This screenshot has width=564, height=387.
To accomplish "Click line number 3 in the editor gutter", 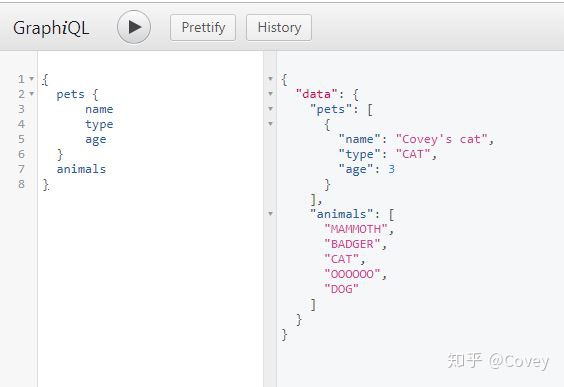I will coord(22,109).
